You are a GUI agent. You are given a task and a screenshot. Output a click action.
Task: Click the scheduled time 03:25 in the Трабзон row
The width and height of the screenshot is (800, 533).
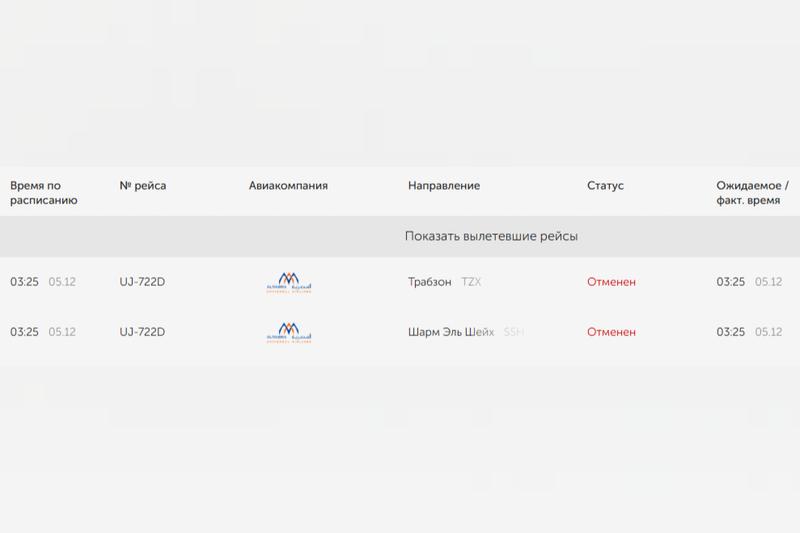coord(24,282)
